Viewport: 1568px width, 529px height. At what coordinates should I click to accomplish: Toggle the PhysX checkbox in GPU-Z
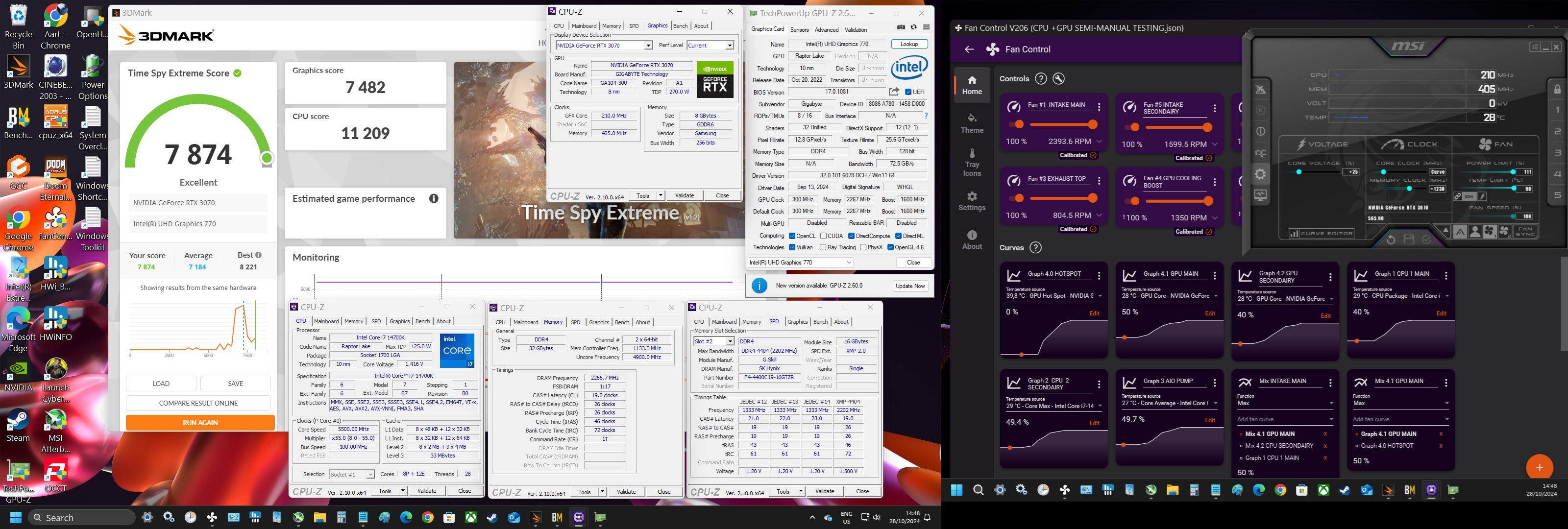tap(863, 248)
